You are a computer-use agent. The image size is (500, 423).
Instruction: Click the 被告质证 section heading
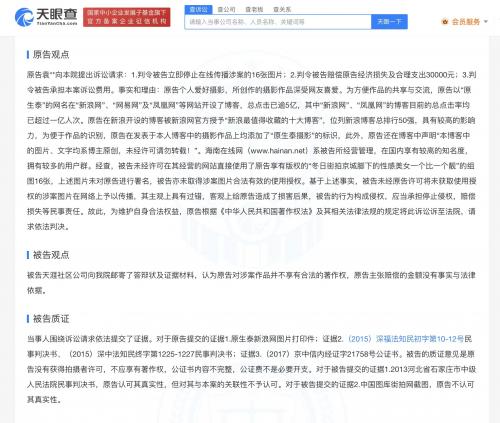tap(51, 319)
